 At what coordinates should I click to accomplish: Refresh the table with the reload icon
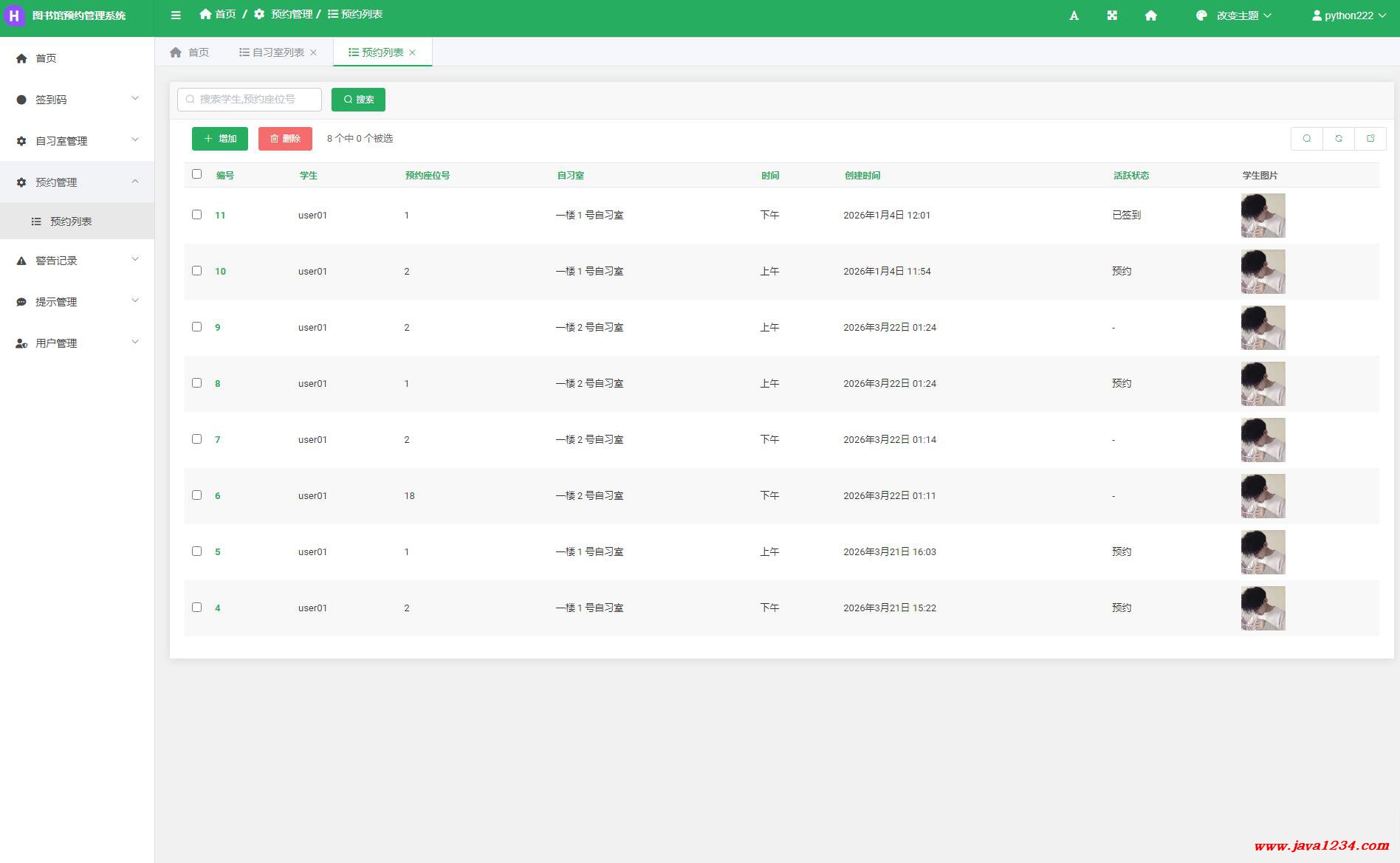point(1339,139)
